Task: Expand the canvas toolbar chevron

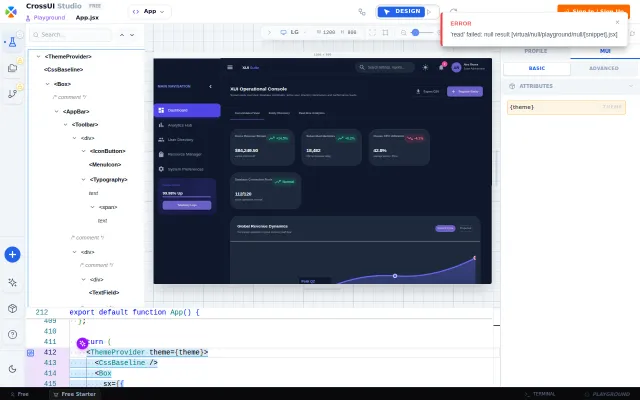Action: pyautogui.click(x=269, y=32)
